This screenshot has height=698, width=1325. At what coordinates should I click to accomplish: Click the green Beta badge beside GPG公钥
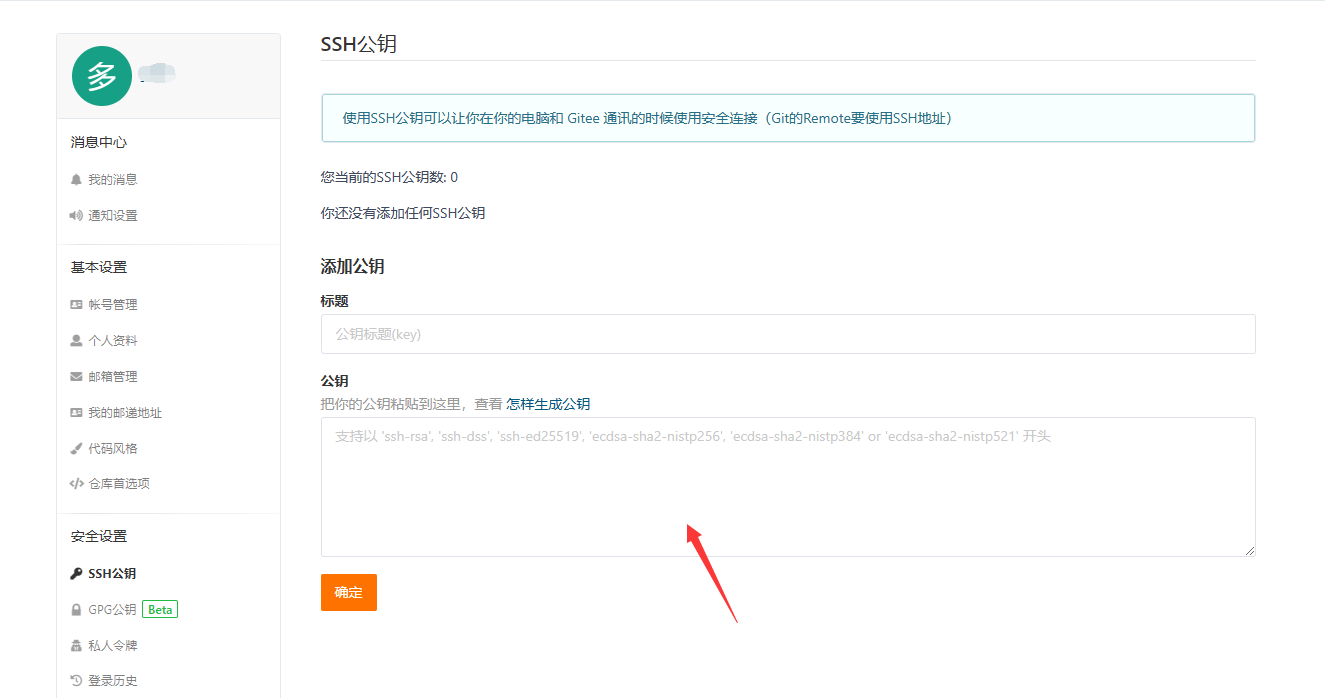pos(160,610)
